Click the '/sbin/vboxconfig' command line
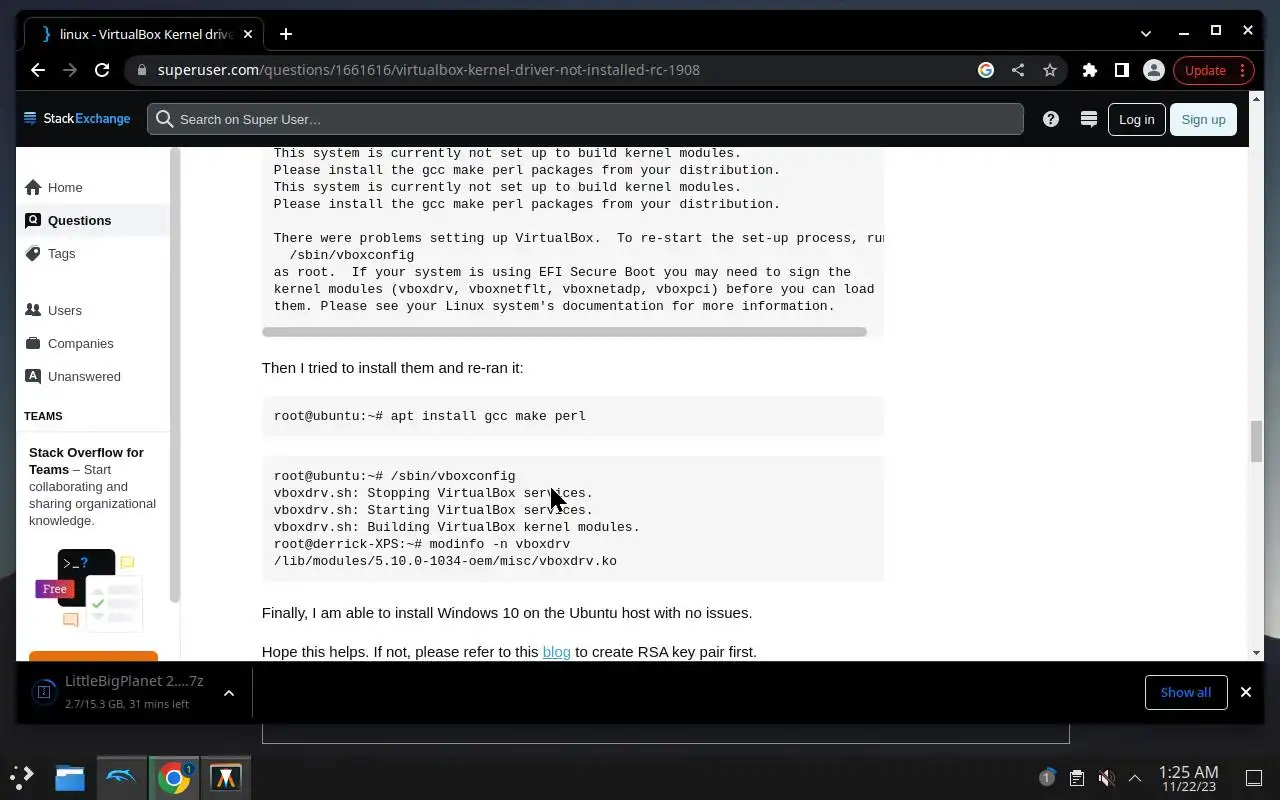 point(395,476)
